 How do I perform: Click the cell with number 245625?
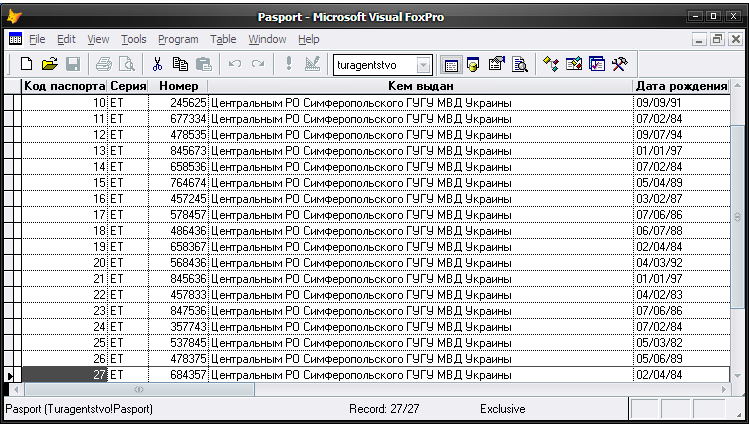(178, 103)
